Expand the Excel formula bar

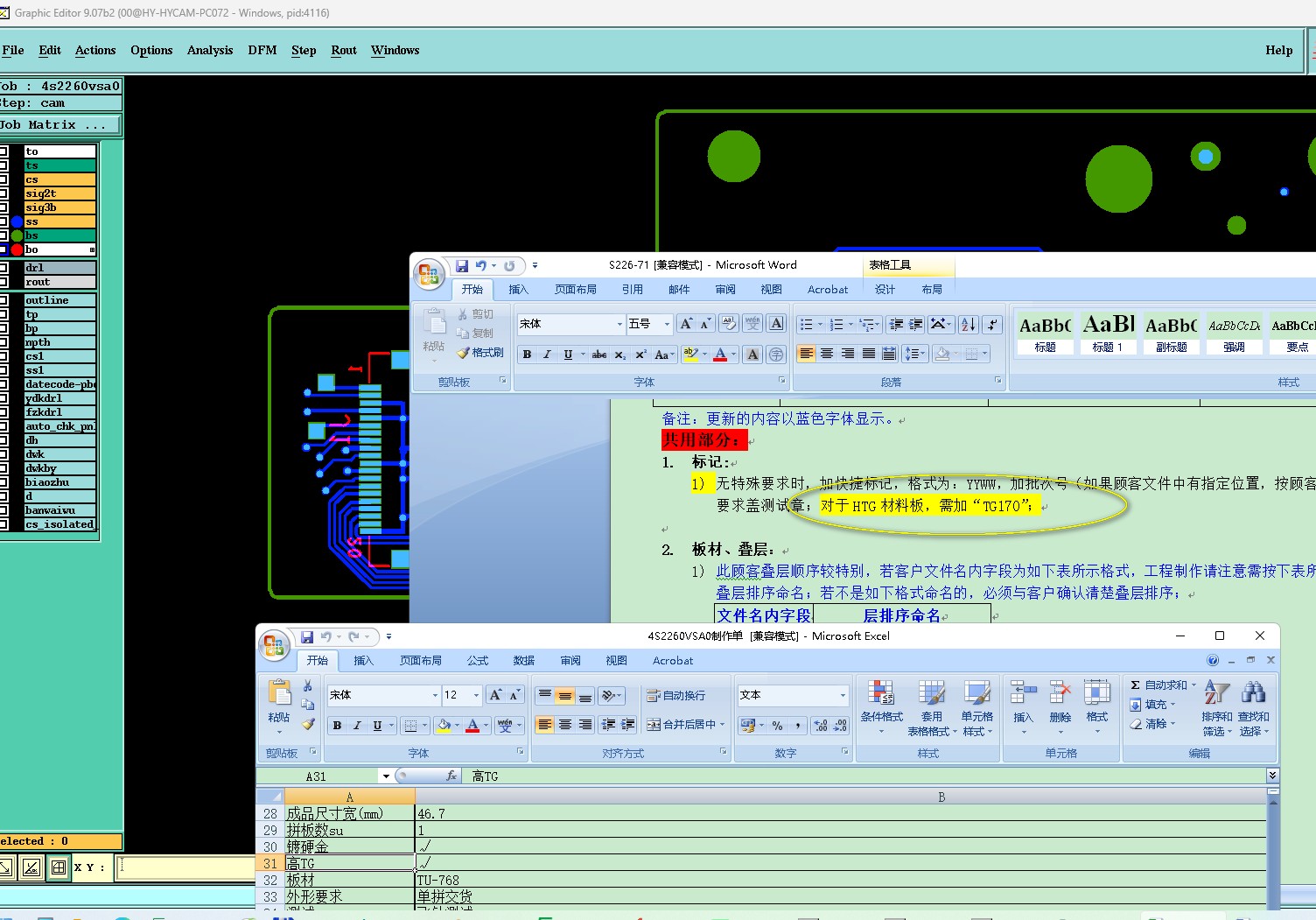pos(1272,776)
